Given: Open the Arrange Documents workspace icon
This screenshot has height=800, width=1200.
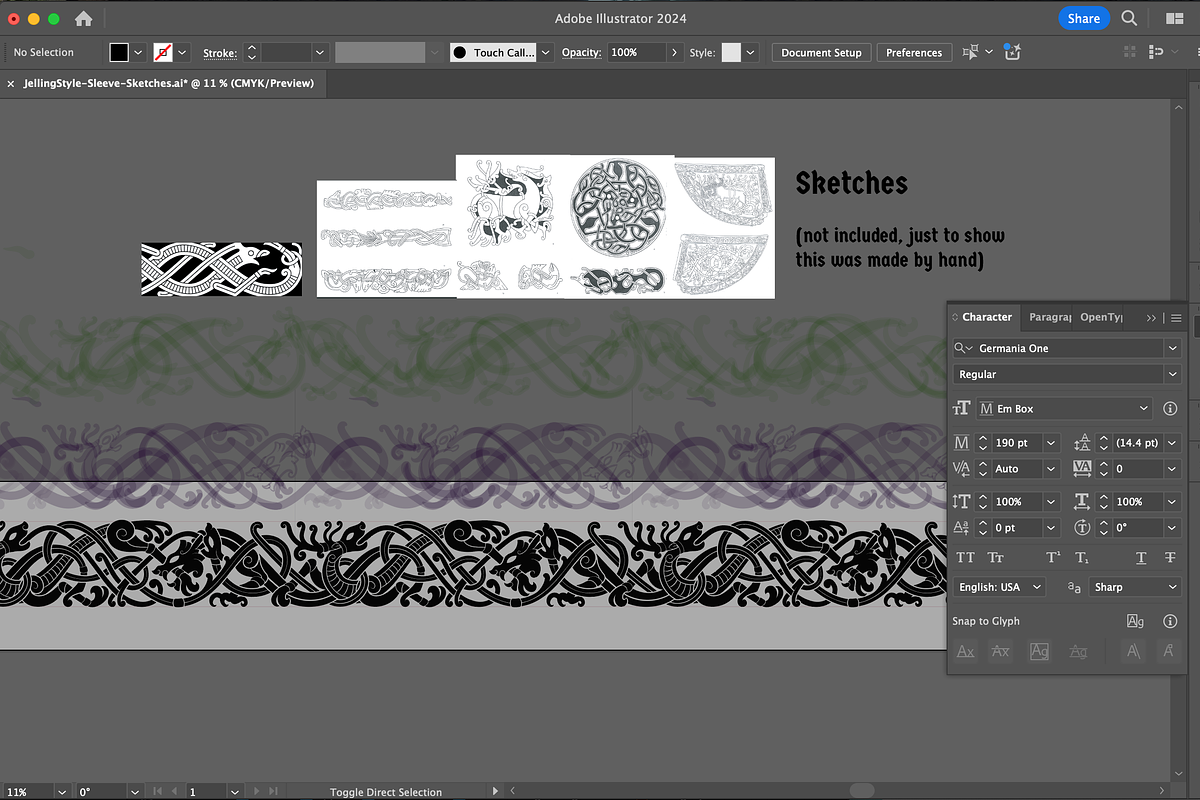Looking at the screenshot, I should (x=1174, y=18).
